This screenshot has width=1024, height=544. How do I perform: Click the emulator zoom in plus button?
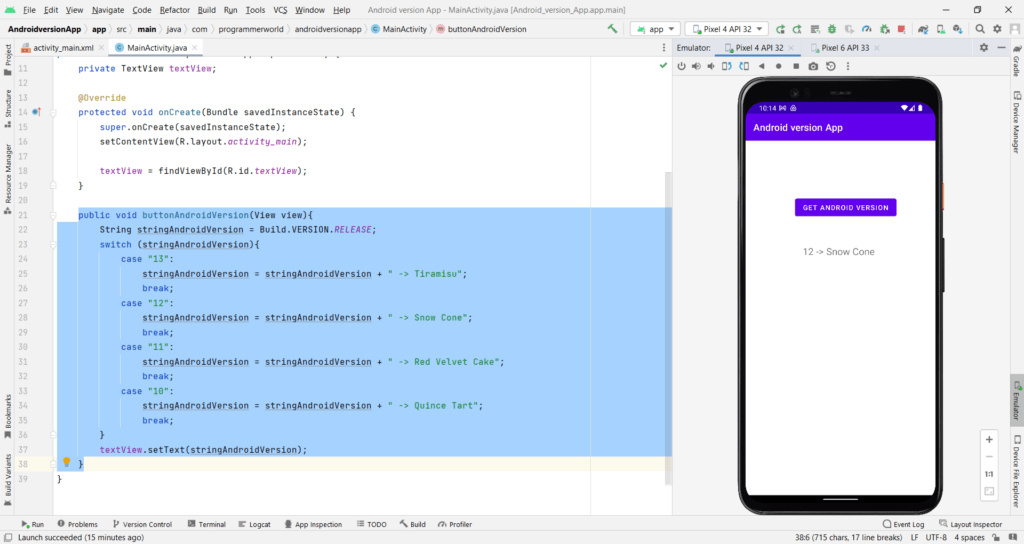pos(989,440)
